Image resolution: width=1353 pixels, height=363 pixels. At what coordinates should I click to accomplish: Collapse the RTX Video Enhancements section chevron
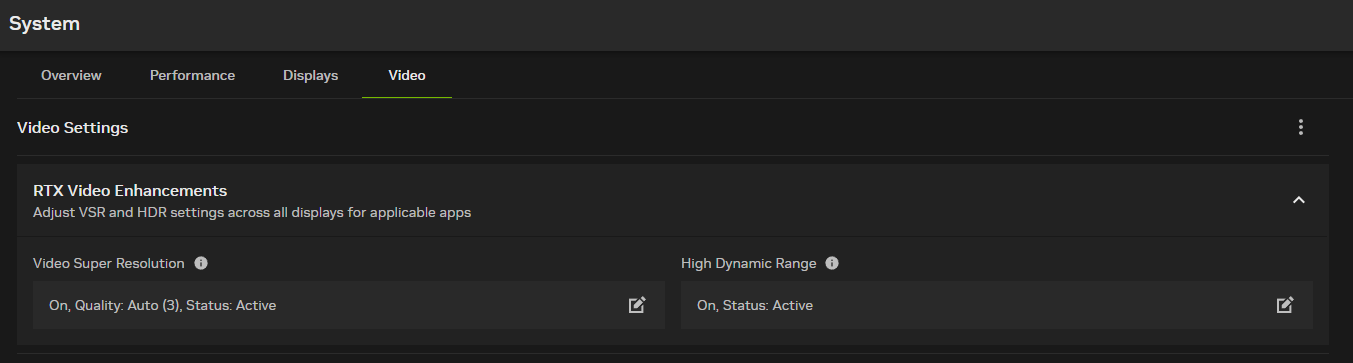(1299, 200)
